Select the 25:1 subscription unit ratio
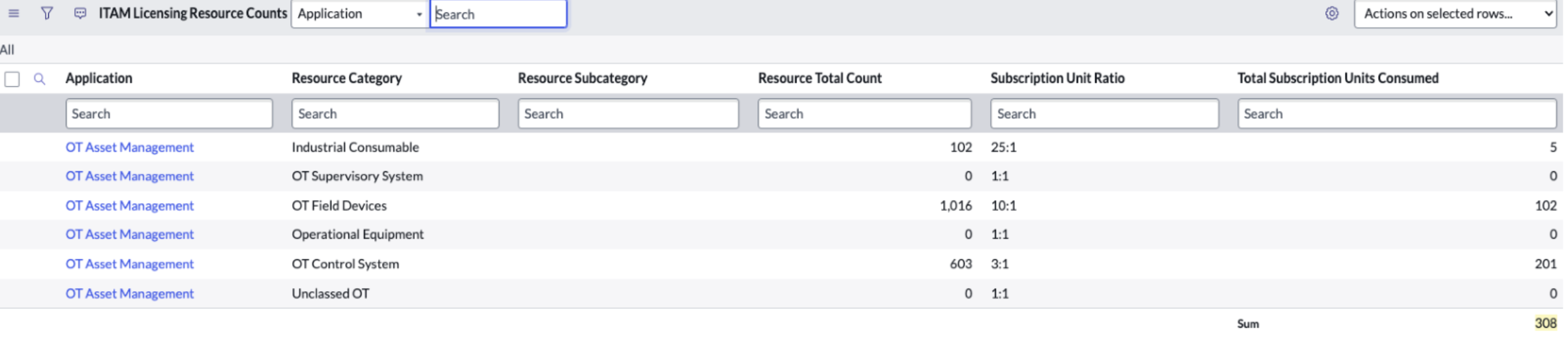This screenshot has width=1568, height=348. click(x=1004, y=147)
